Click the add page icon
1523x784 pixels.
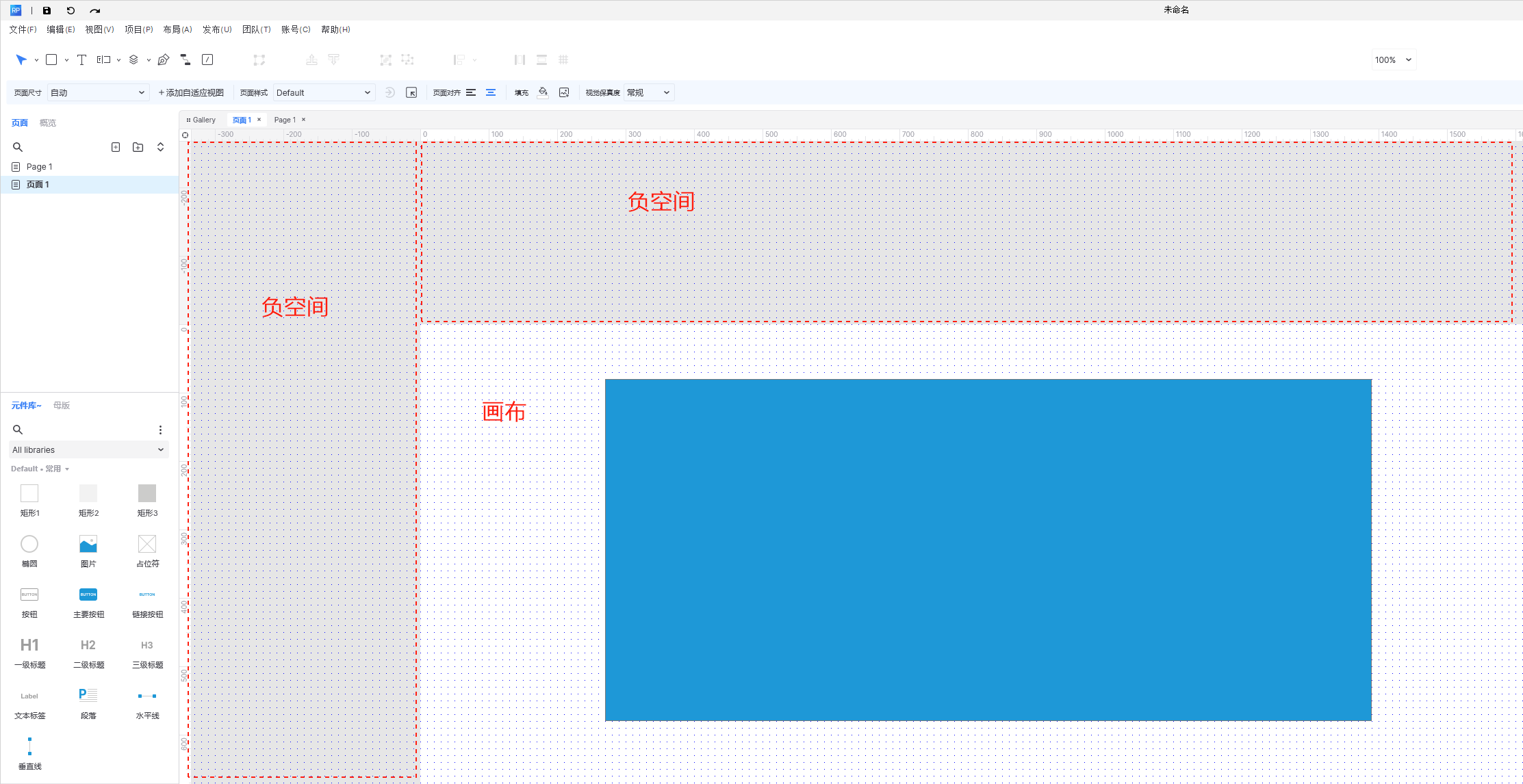coord(116,147)
